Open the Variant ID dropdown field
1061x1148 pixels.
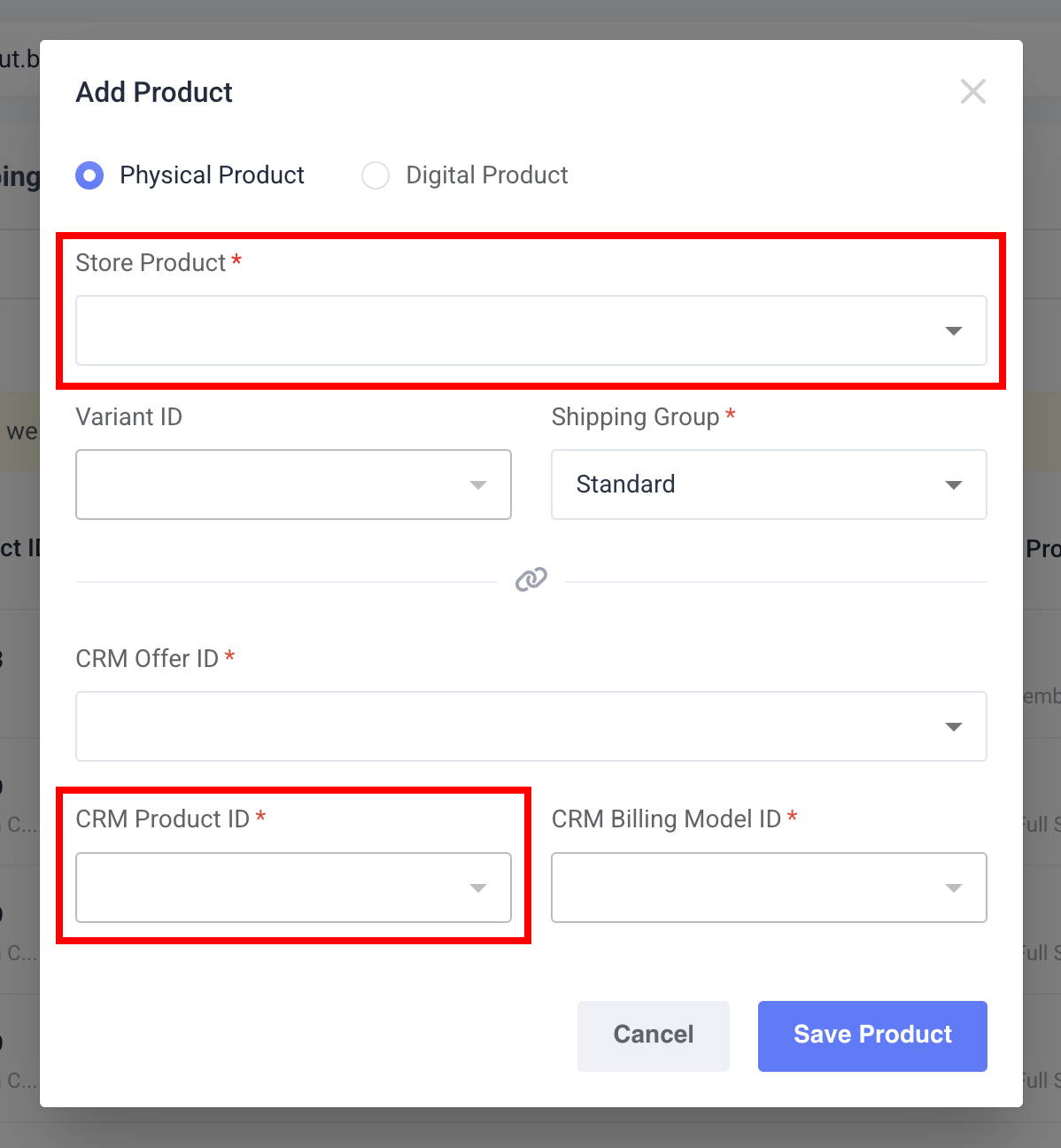293,485
